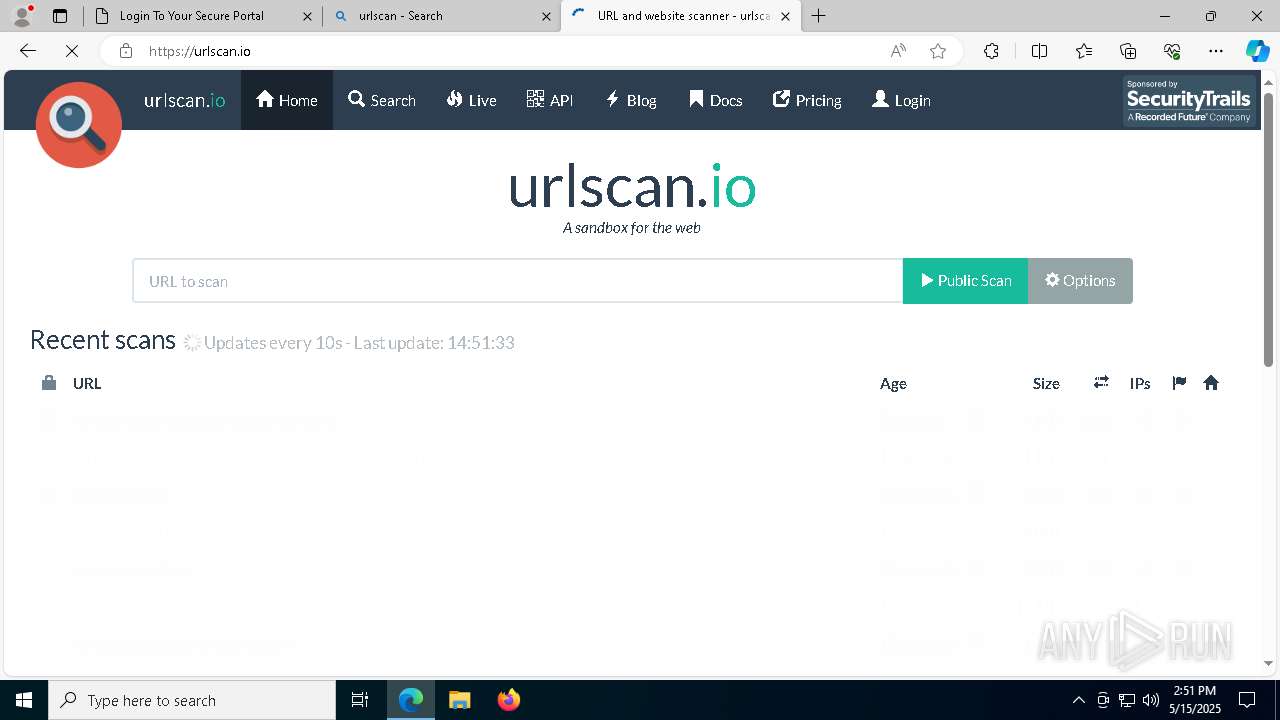1280x720 pixels.
Task: Open Firefox from taskbar
Action: point(508,700)
